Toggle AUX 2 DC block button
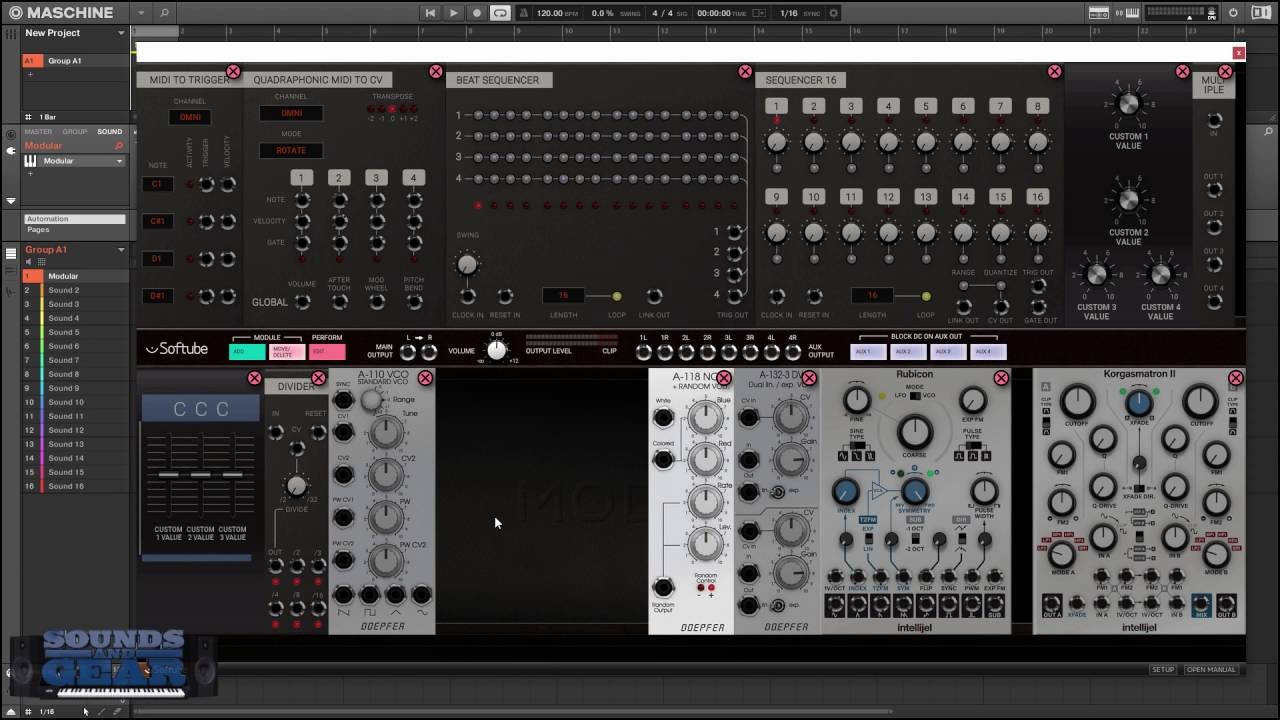 tap(906, 352)
